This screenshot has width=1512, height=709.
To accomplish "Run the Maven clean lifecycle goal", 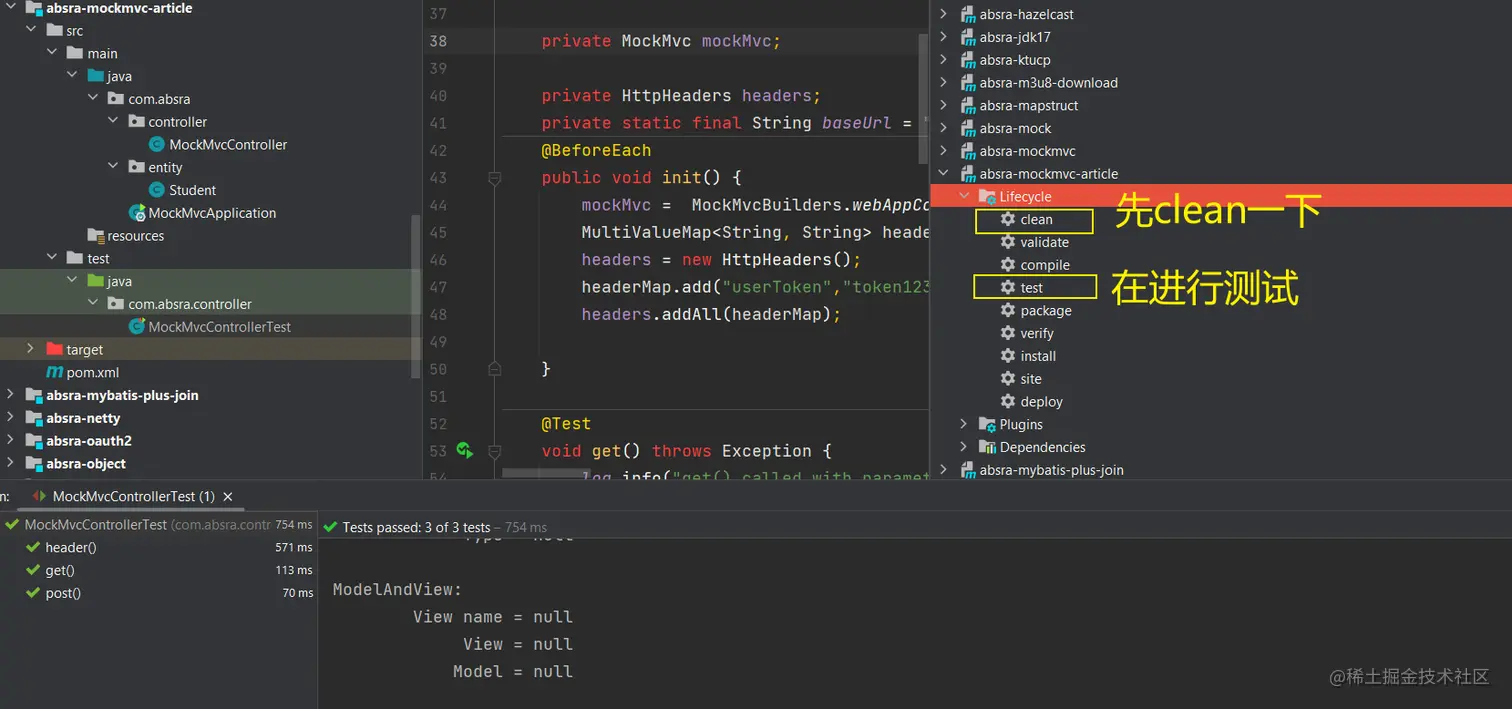I will pyautogui.click(x=1036, y=220).
